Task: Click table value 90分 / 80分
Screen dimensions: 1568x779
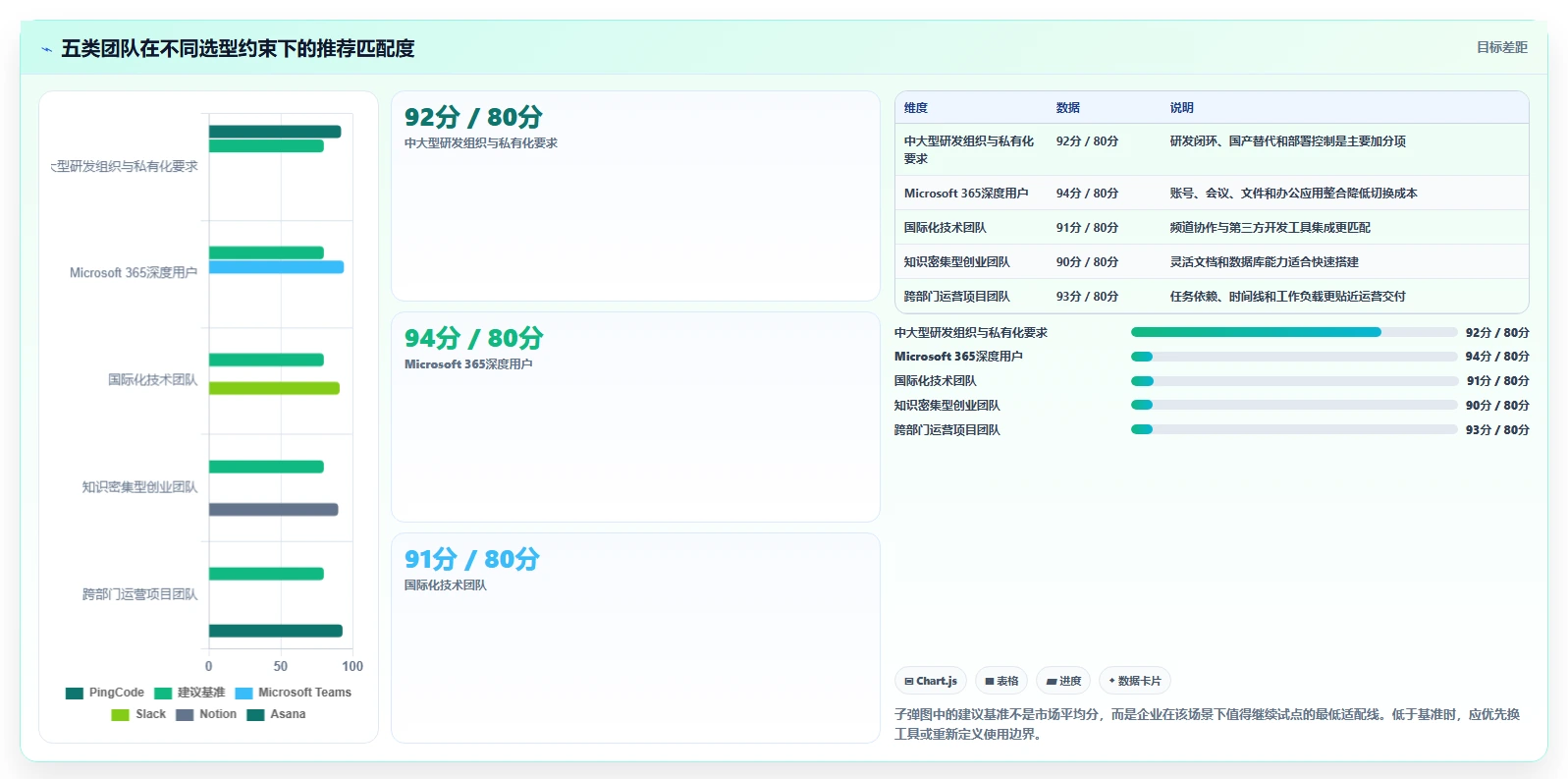Action: 1087,262
